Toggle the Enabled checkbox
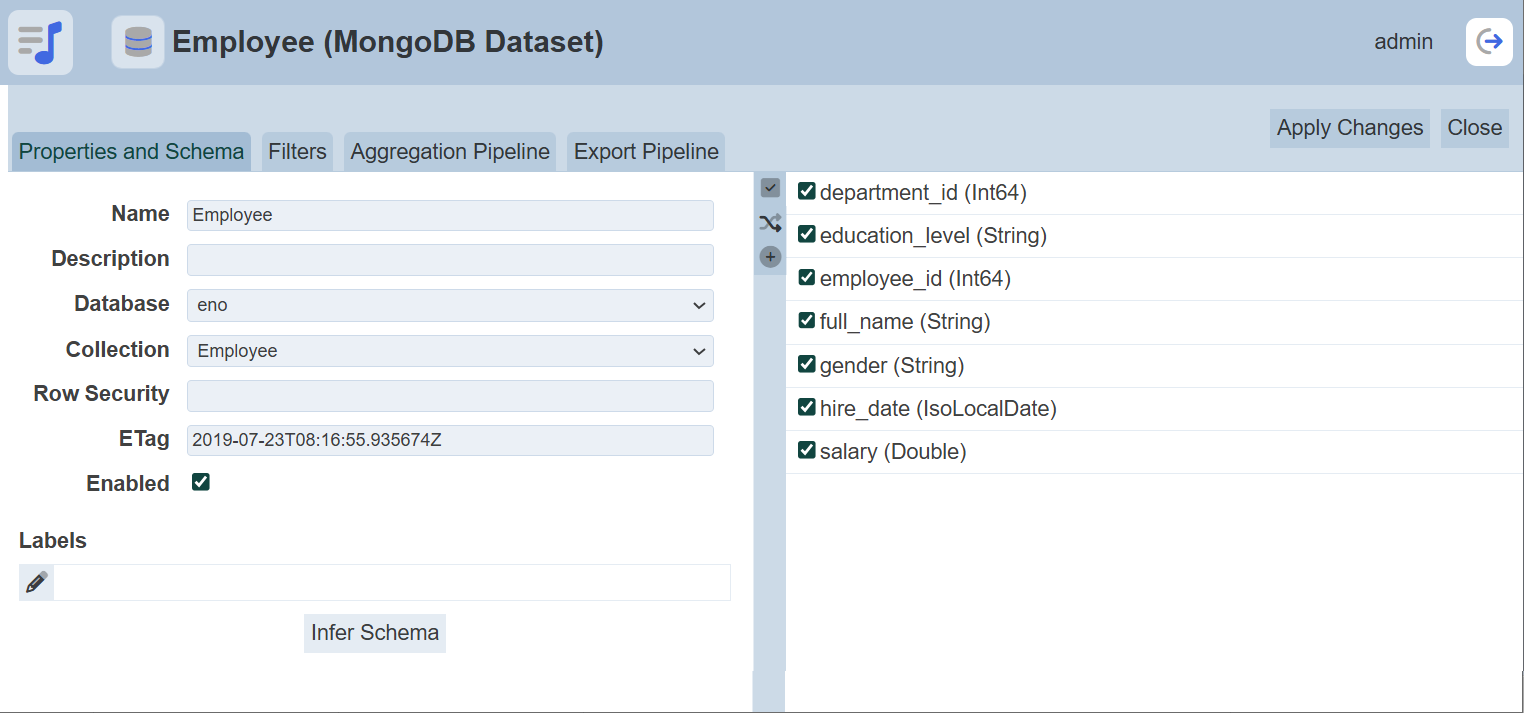 201,483
